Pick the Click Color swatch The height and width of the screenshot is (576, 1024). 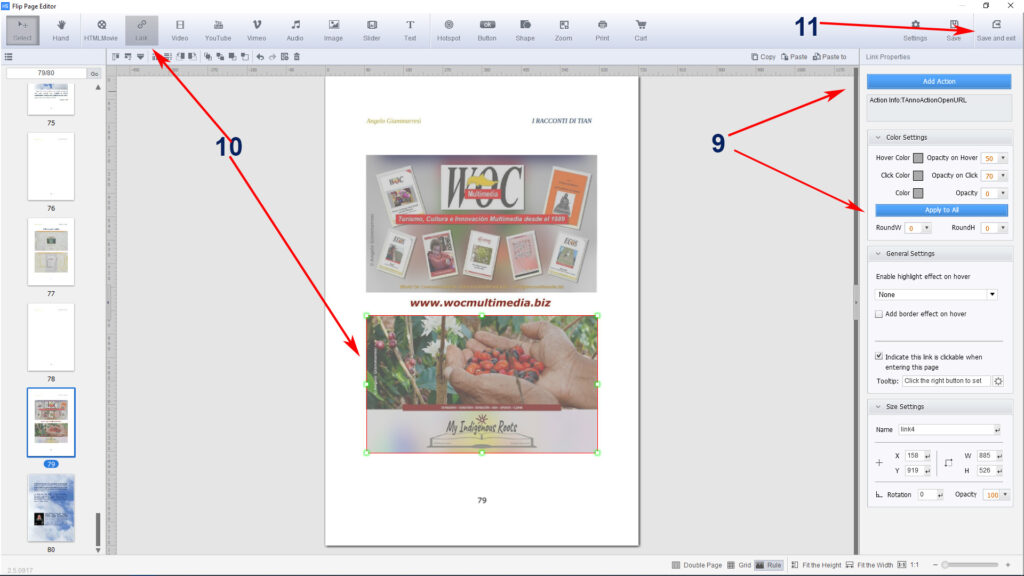click(918, 176)
